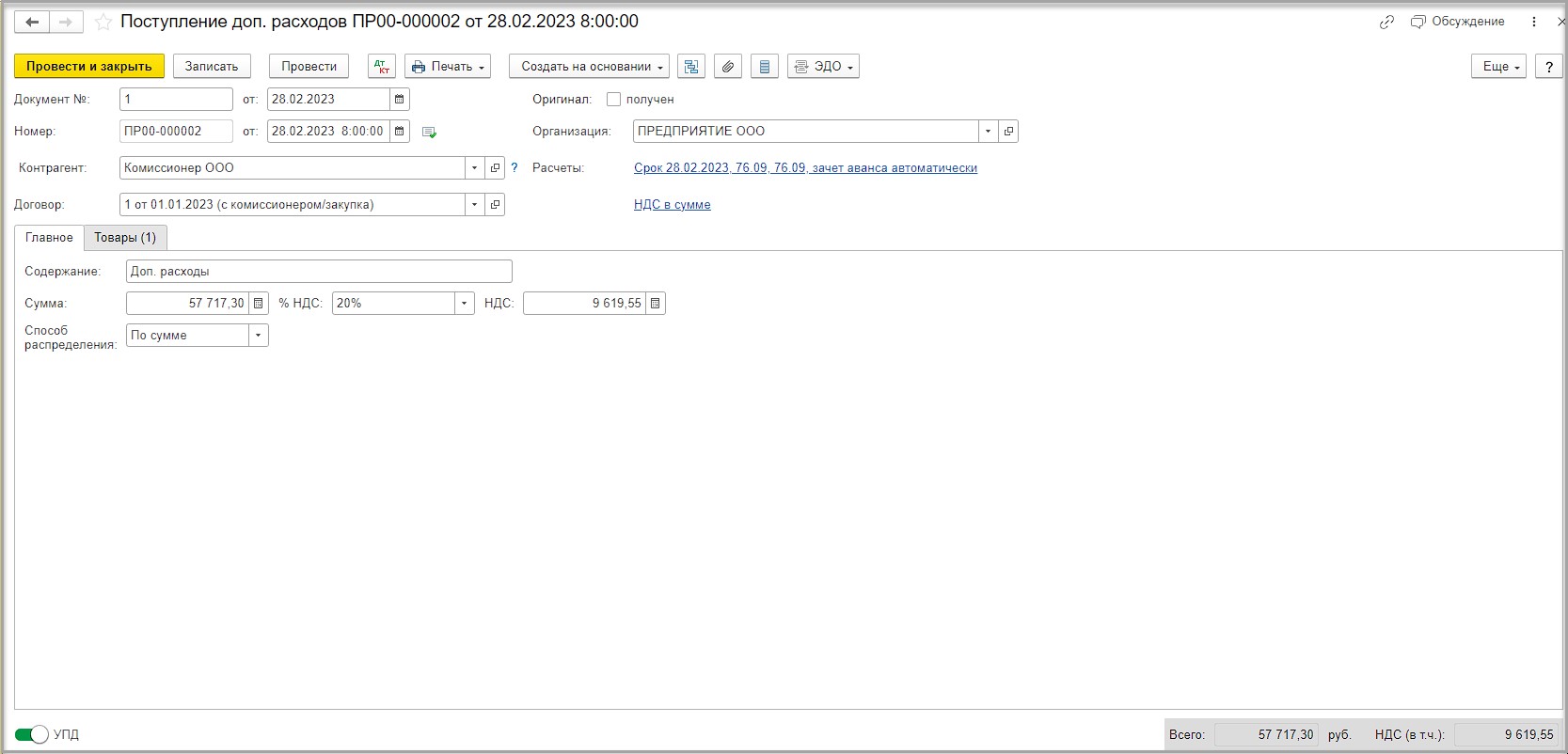Expand % НДС 20% dropdown

tap(464, 303)
